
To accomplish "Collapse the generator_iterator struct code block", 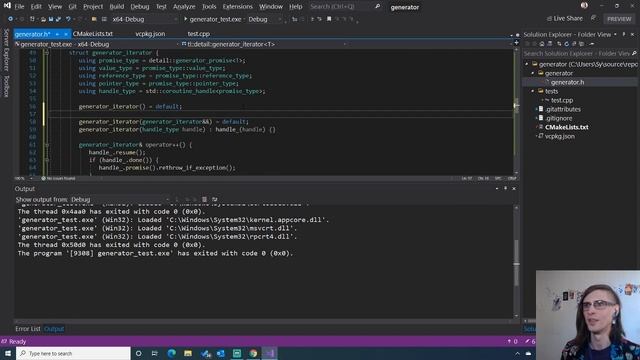I will pos(47,53).
